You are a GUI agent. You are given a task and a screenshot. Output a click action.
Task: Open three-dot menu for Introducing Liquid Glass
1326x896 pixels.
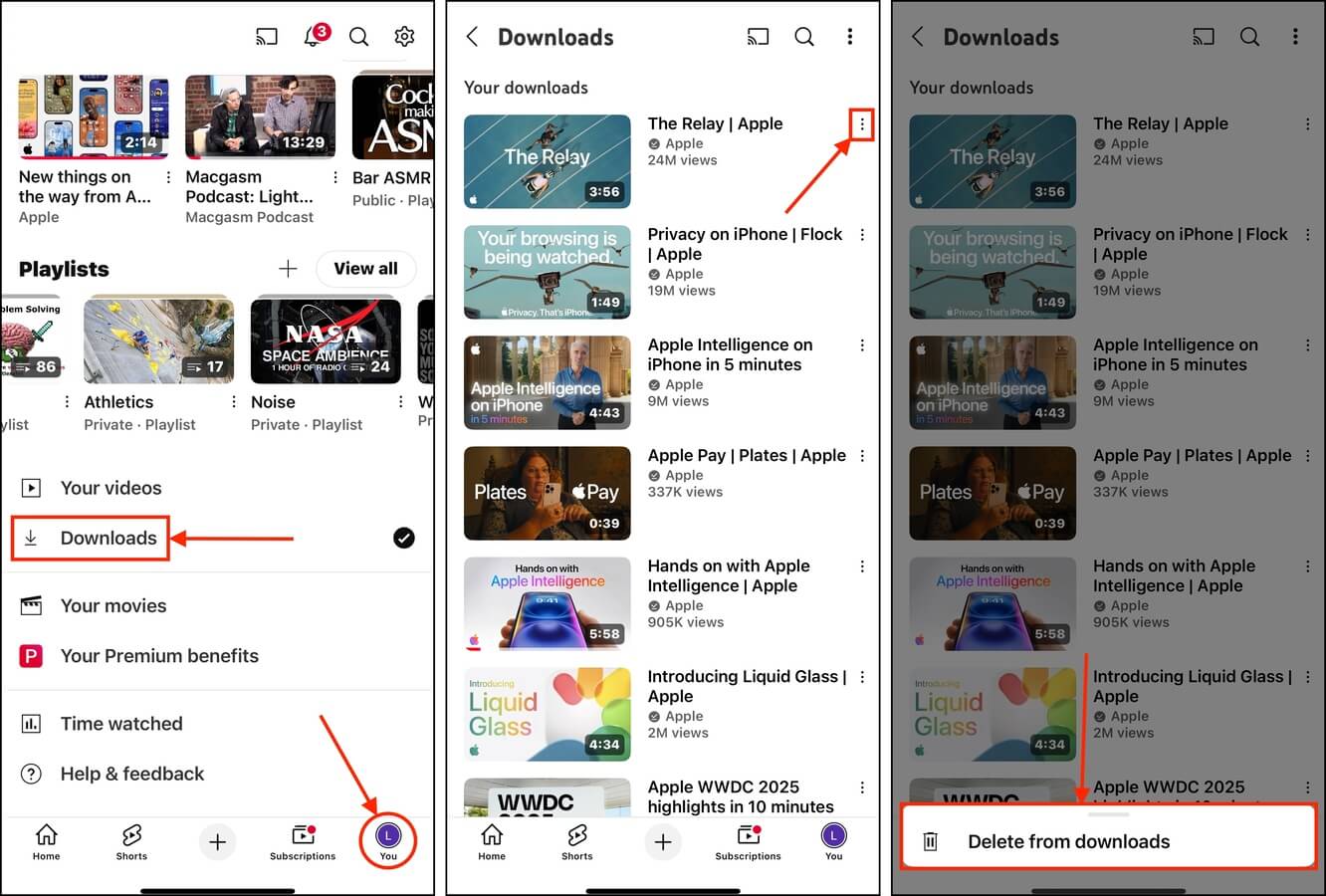862,677
